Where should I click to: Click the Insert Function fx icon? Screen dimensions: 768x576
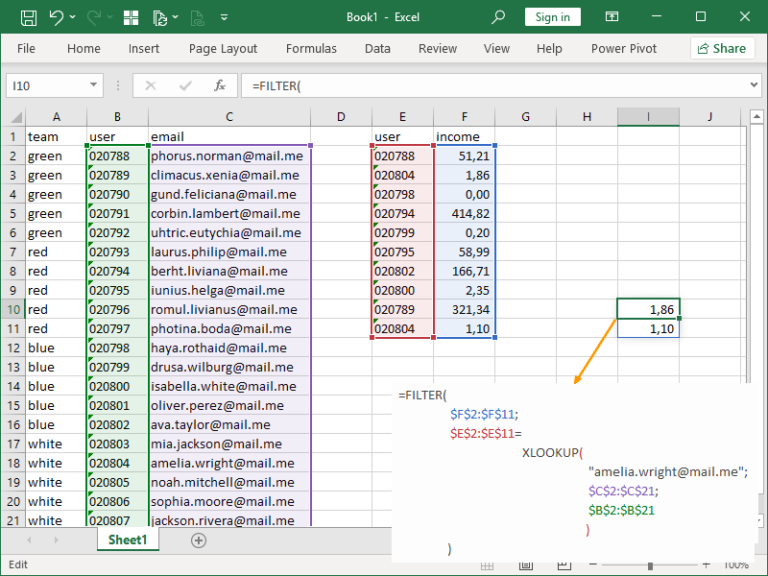pyautogui.click(x=219, y=86)
